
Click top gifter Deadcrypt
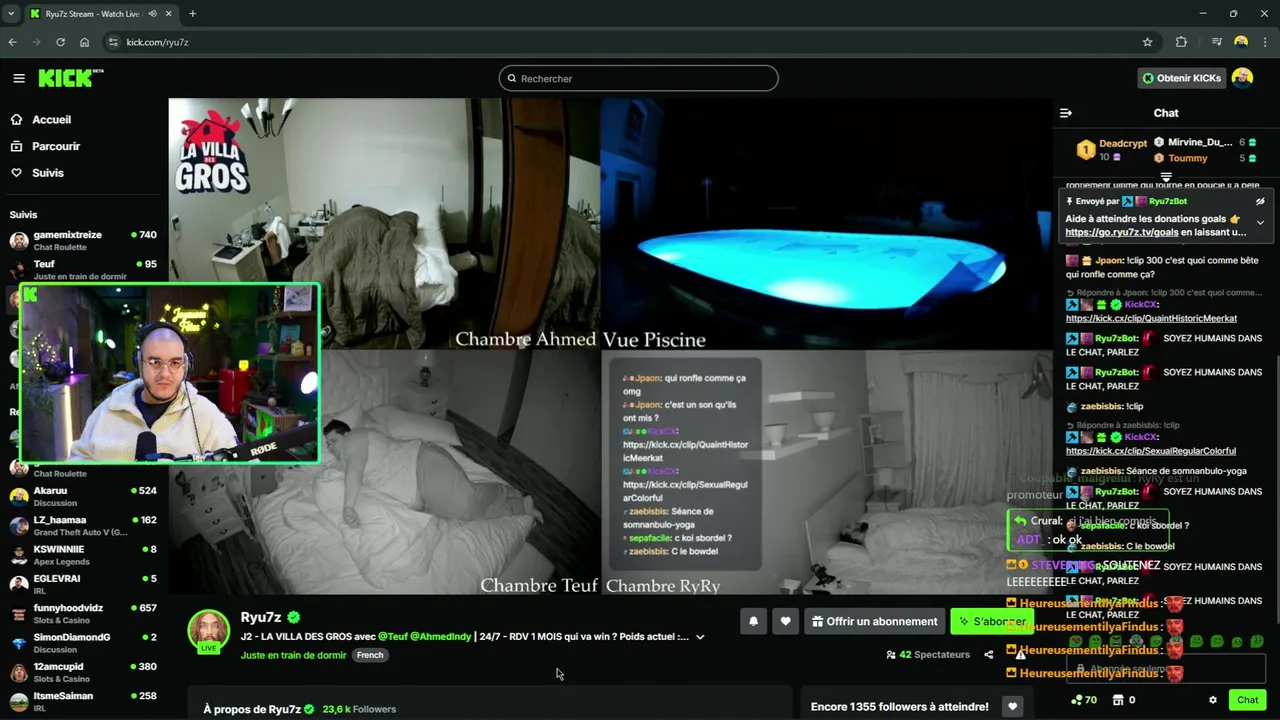click(1110, 150)
